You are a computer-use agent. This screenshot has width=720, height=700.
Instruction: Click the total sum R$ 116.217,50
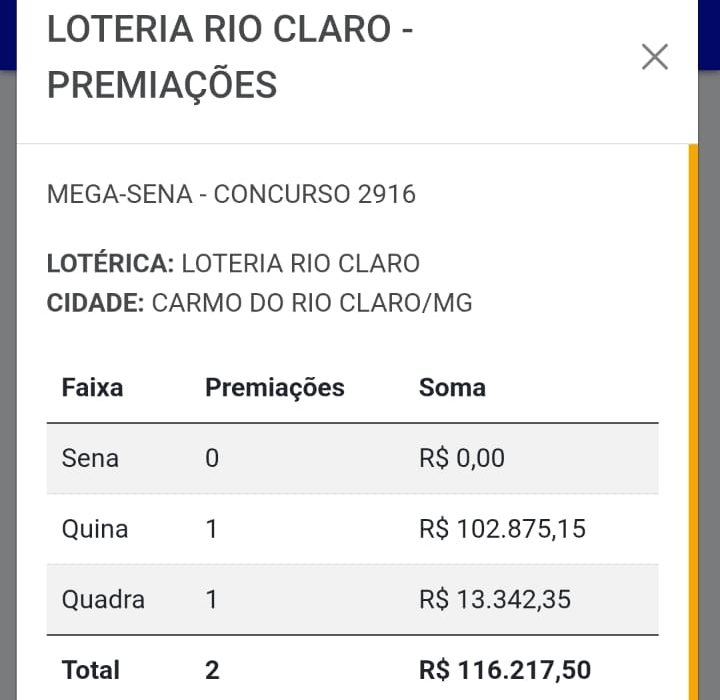[505, 670]
